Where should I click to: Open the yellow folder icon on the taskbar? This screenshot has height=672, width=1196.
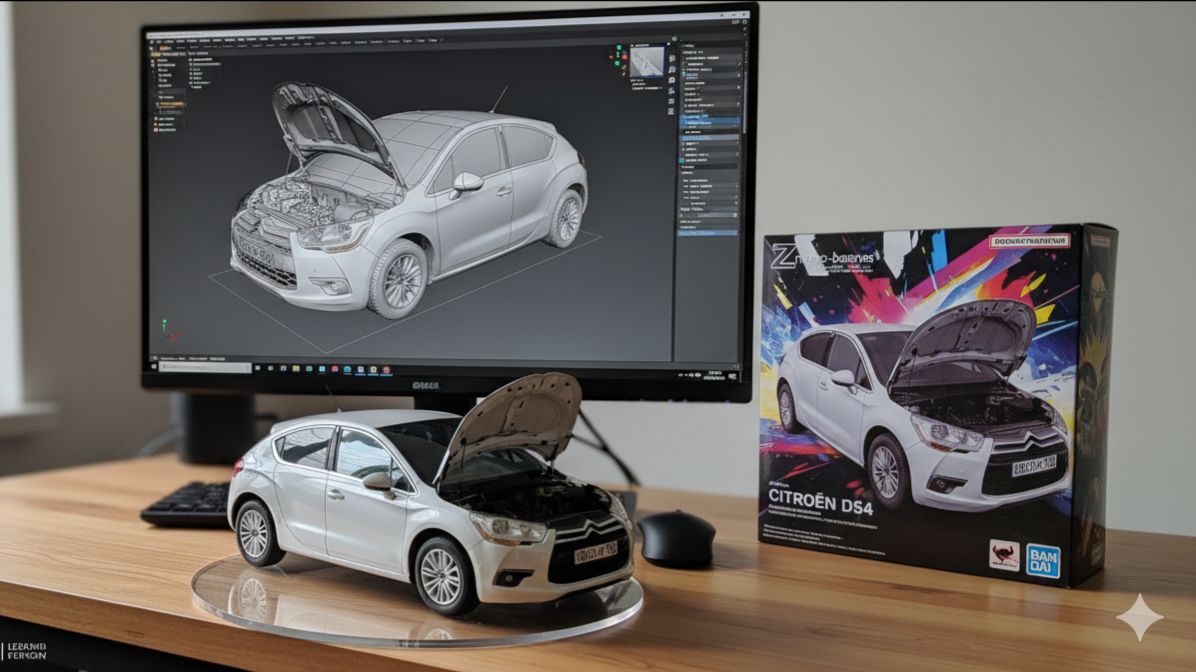pyautogui.click(x=296, y=368)
